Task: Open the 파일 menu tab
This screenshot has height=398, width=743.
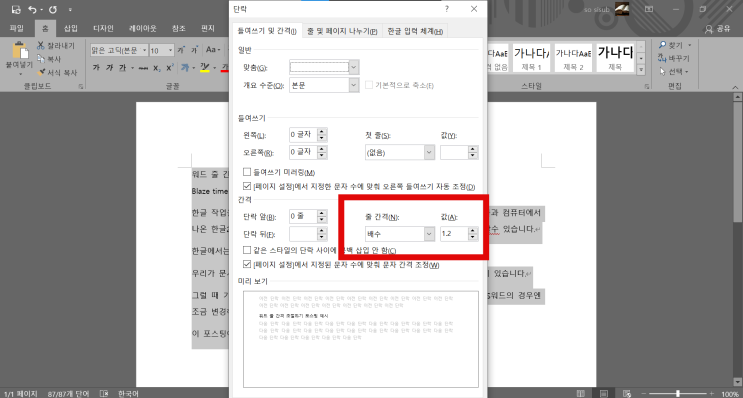Action: coord(17,28)
